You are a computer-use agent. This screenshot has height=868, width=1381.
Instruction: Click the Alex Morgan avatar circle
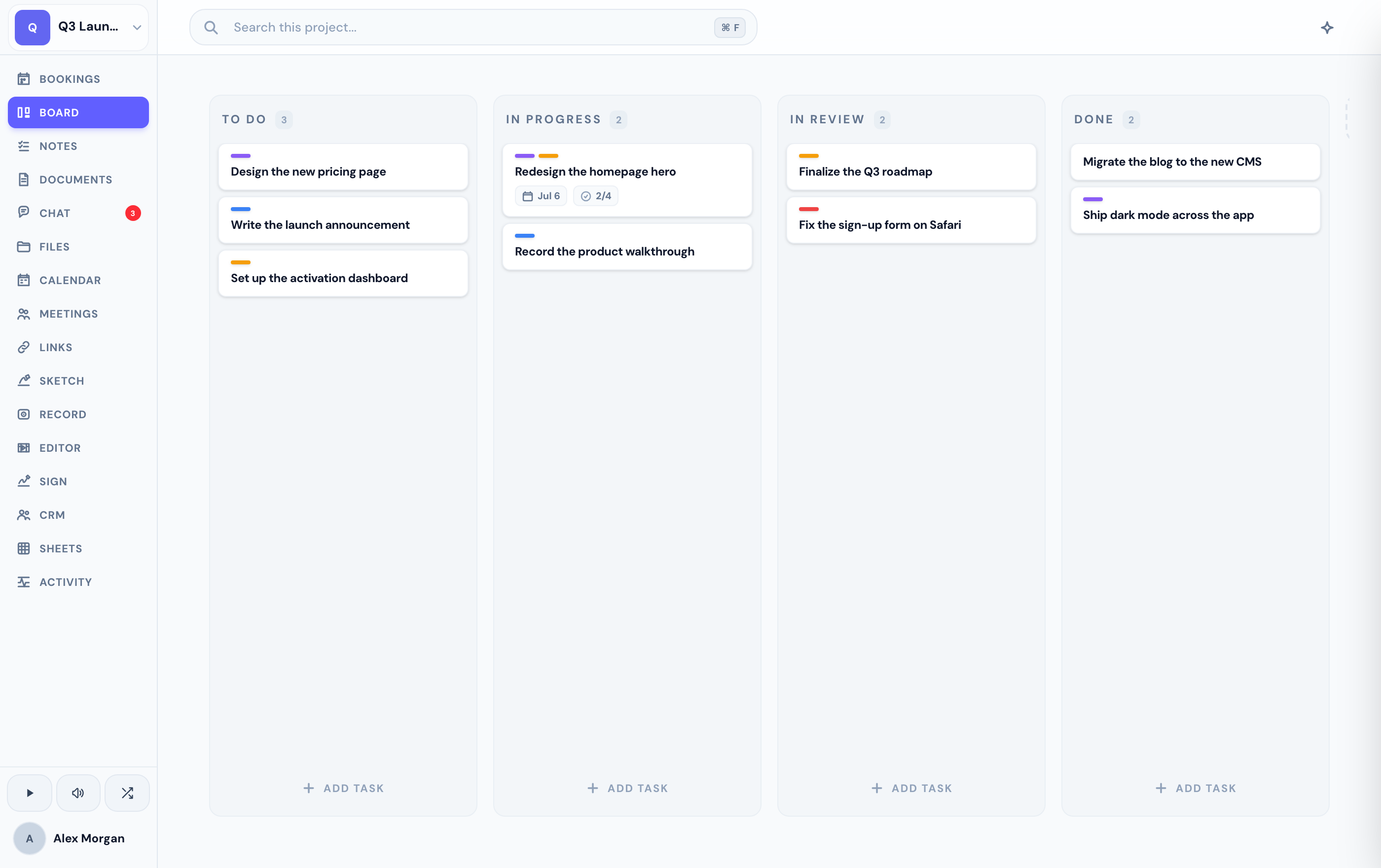coord(29,838)
